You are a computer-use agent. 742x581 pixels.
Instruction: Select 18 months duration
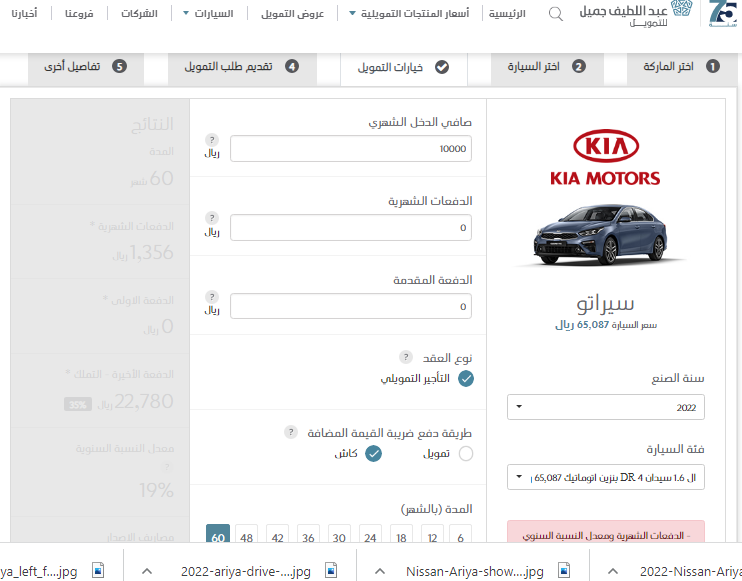pyautogui.click(x=401, y=534)
